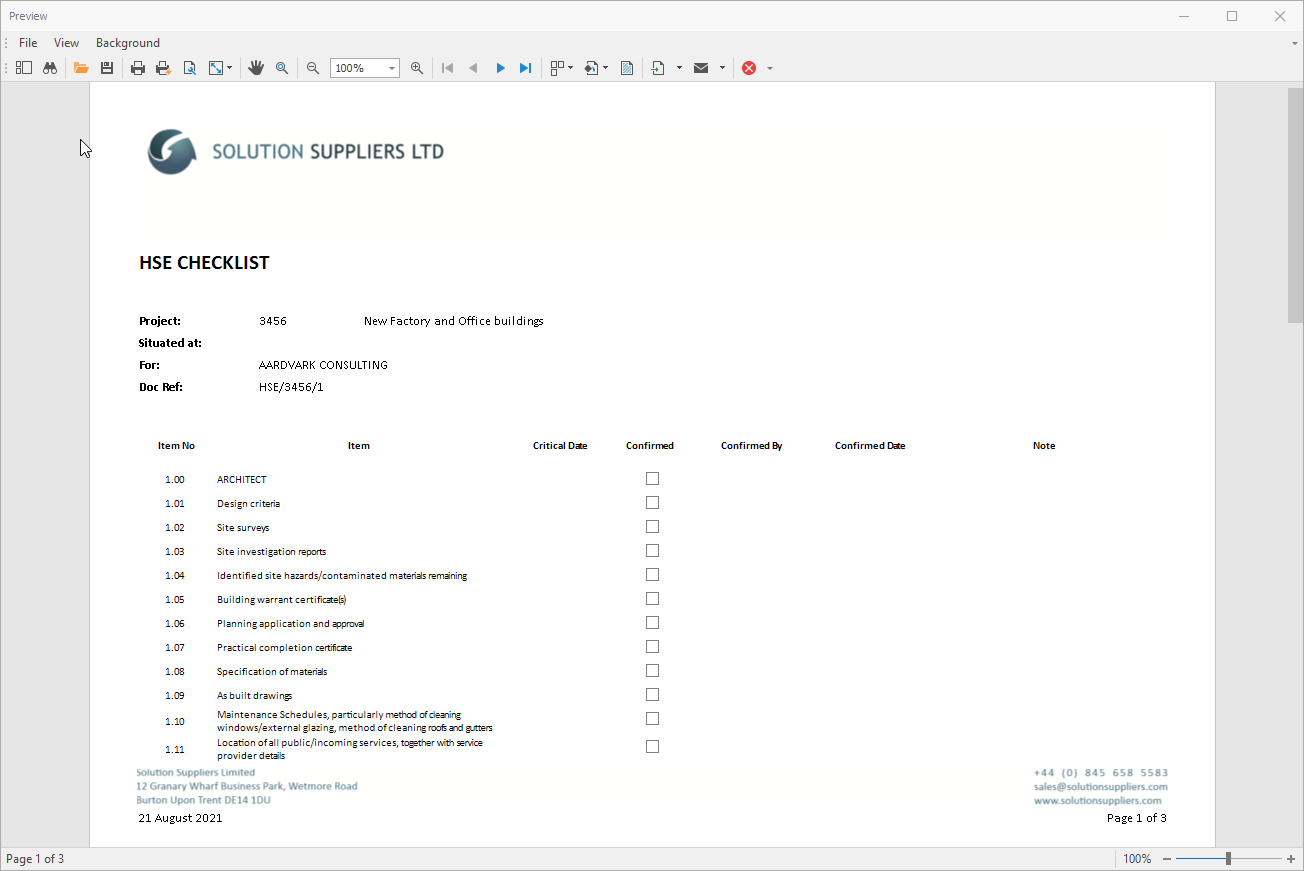Open menu bar options arrow at far right
Screen dimensions: 1304x871
click(1295, 43)
